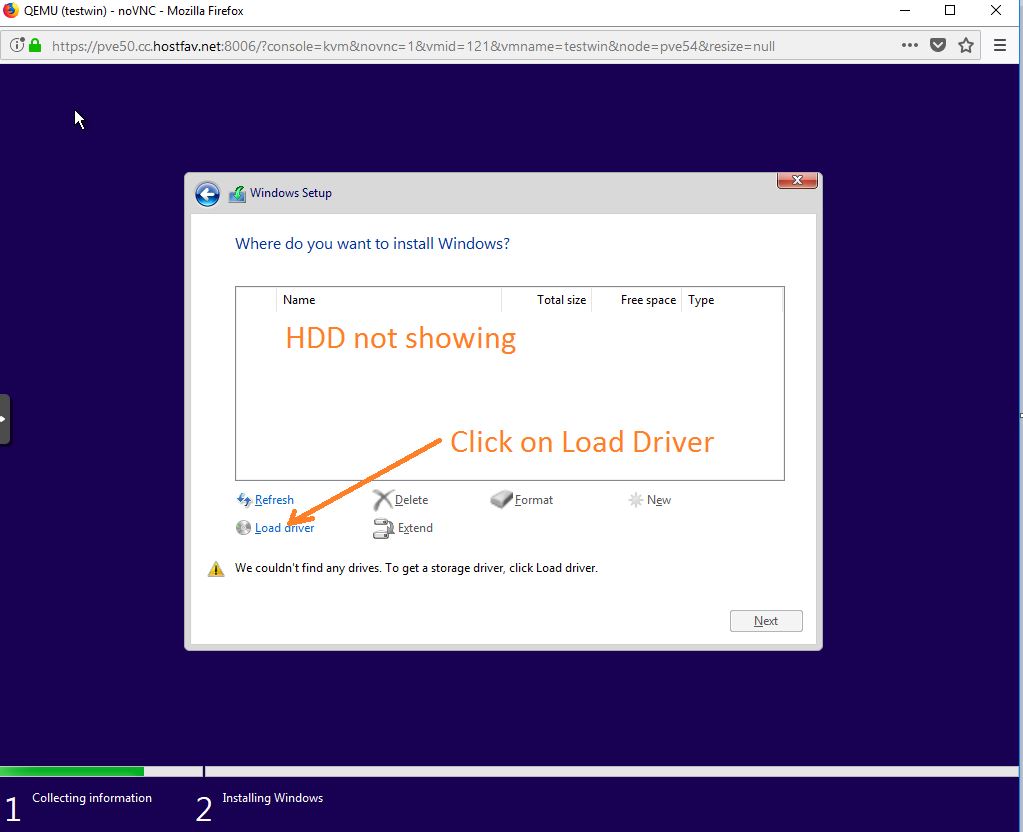
Task: Click the New starburst icon
Action: click(x=635, y=500)
